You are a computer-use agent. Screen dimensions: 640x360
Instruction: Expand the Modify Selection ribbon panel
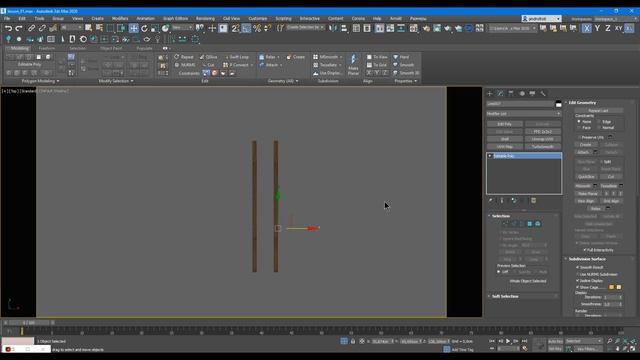(x=116, y=81)
